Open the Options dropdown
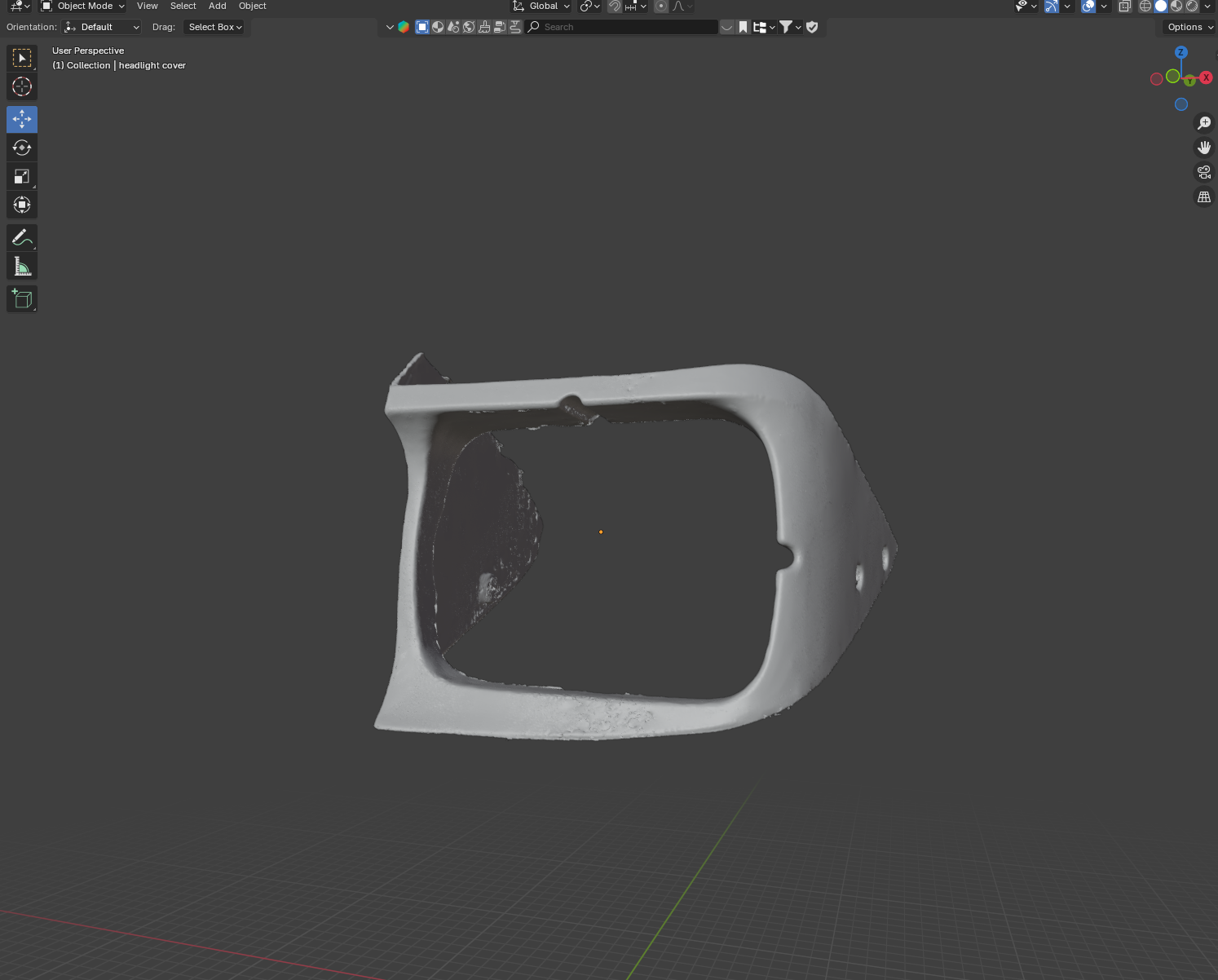1218x980 pixels. [1189, 27]
